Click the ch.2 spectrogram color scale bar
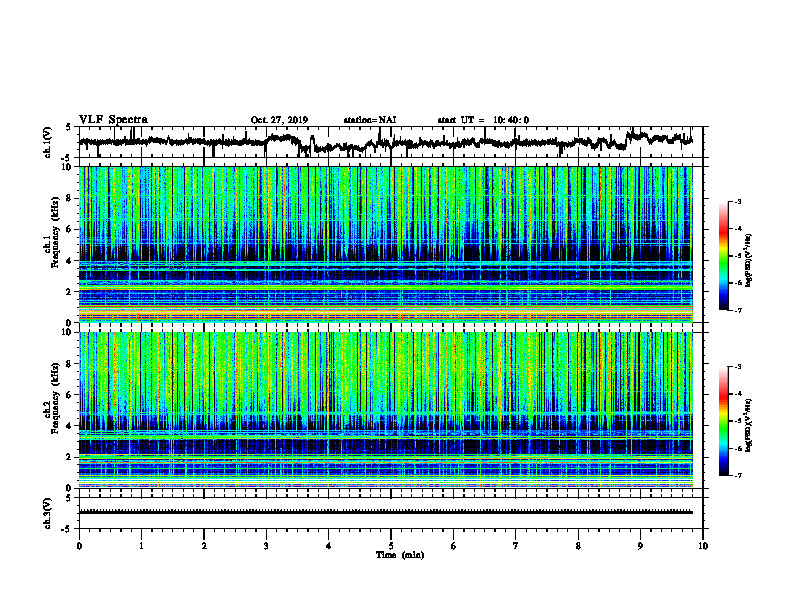 pos(723,421)
